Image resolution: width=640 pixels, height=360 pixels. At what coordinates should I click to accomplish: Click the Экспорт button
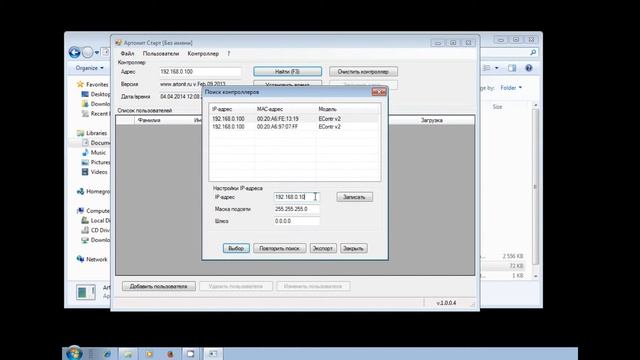[323, 248]
